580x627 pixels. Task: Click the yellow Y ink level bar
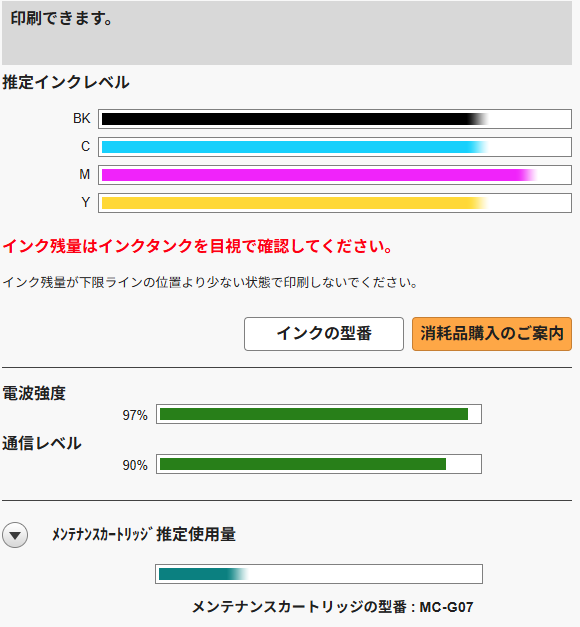(335, 203)
